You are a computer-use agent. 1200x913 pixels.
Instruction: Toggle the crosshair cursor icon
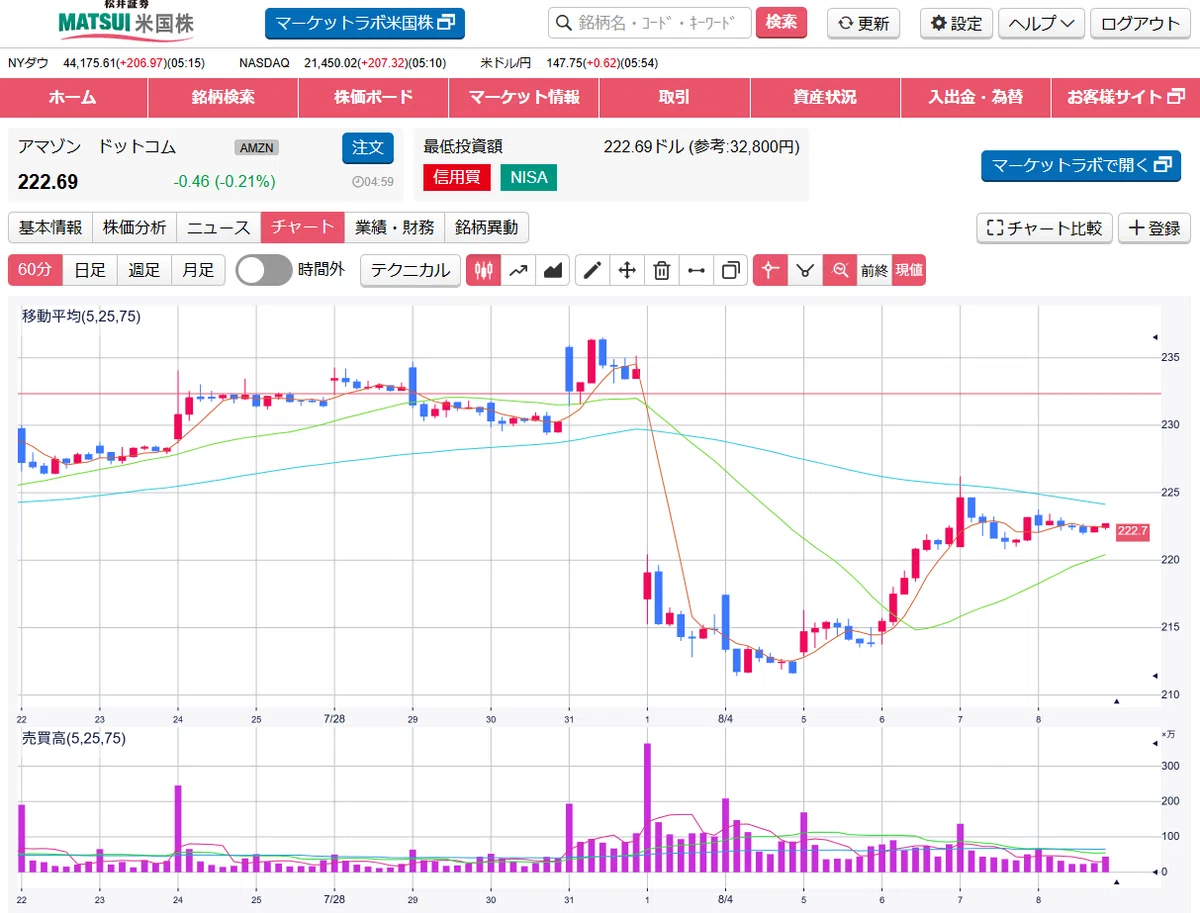coord(770,270)
